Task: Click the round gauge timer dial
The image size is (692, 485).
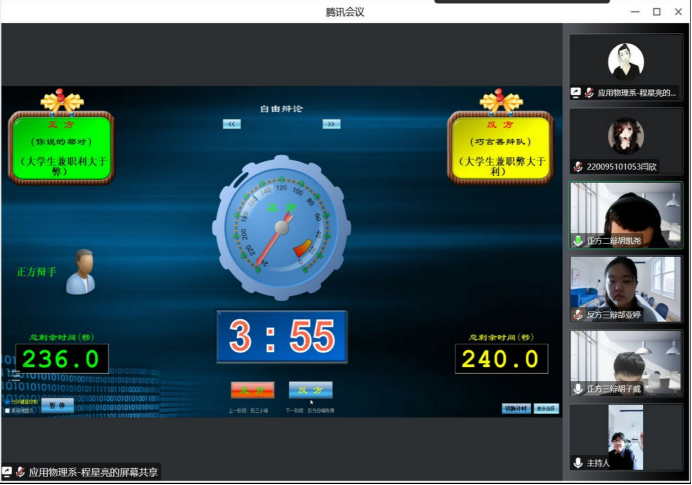Action: coord(281,228)
